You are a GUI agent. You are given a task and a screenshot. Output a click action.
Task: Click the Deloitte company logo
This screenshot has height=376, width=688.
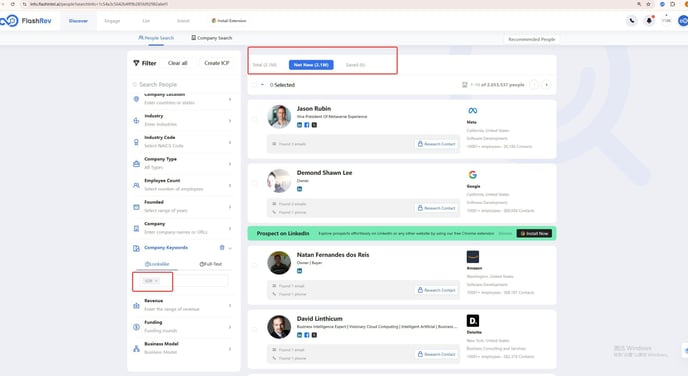click(473, 321)
